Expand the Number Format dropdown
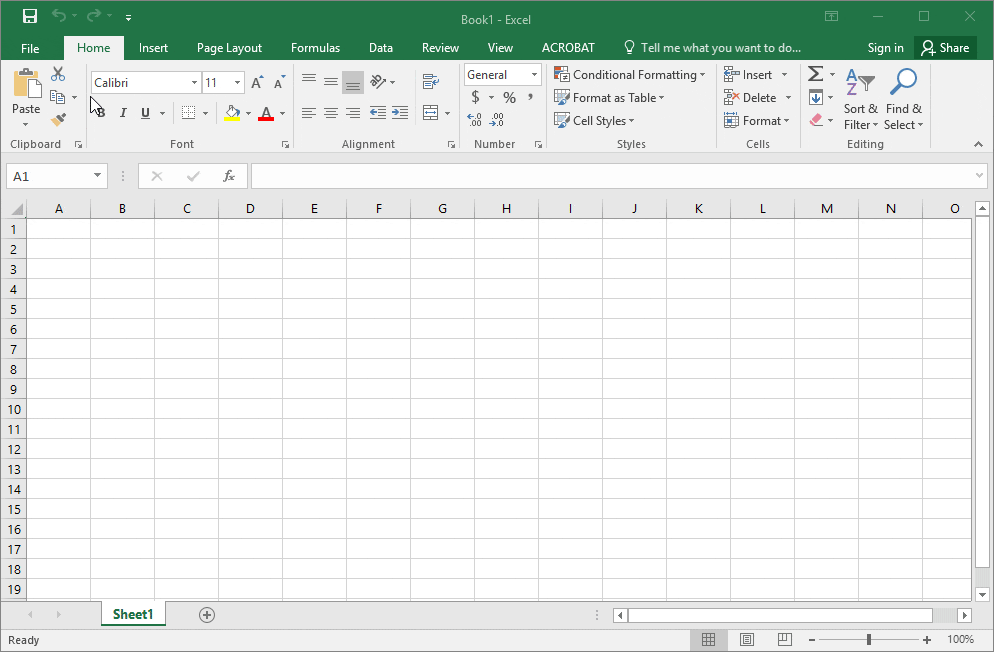Image resolution: width=994 pixels, height=652 pixels. coord(533,74)
